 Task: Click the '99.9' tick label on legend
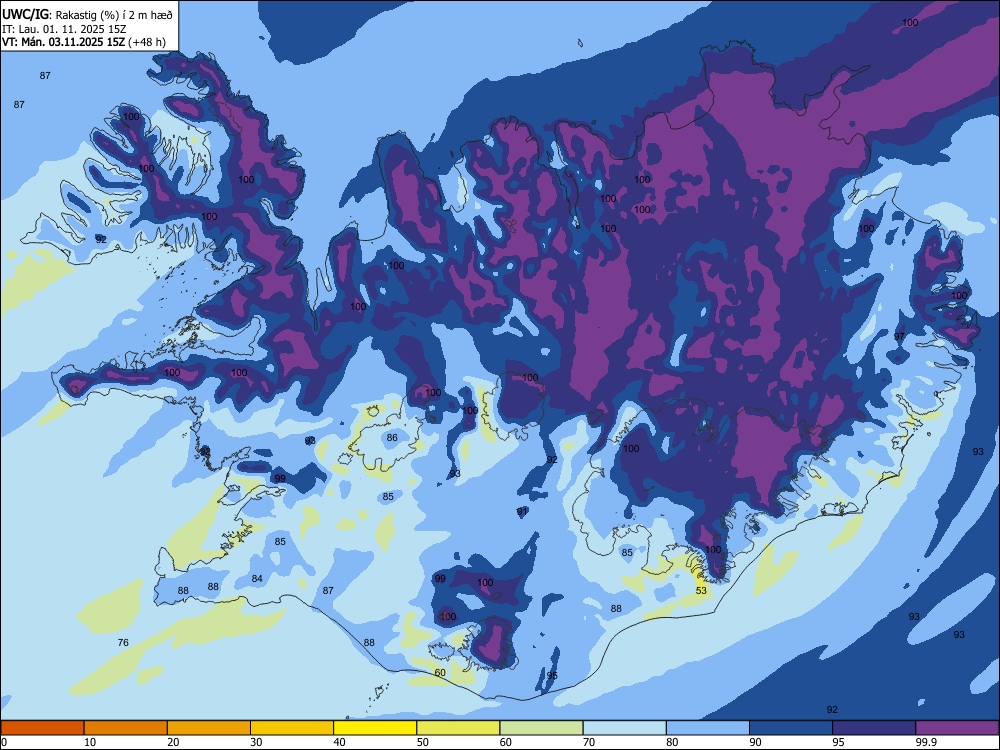[x=925, y=742]
